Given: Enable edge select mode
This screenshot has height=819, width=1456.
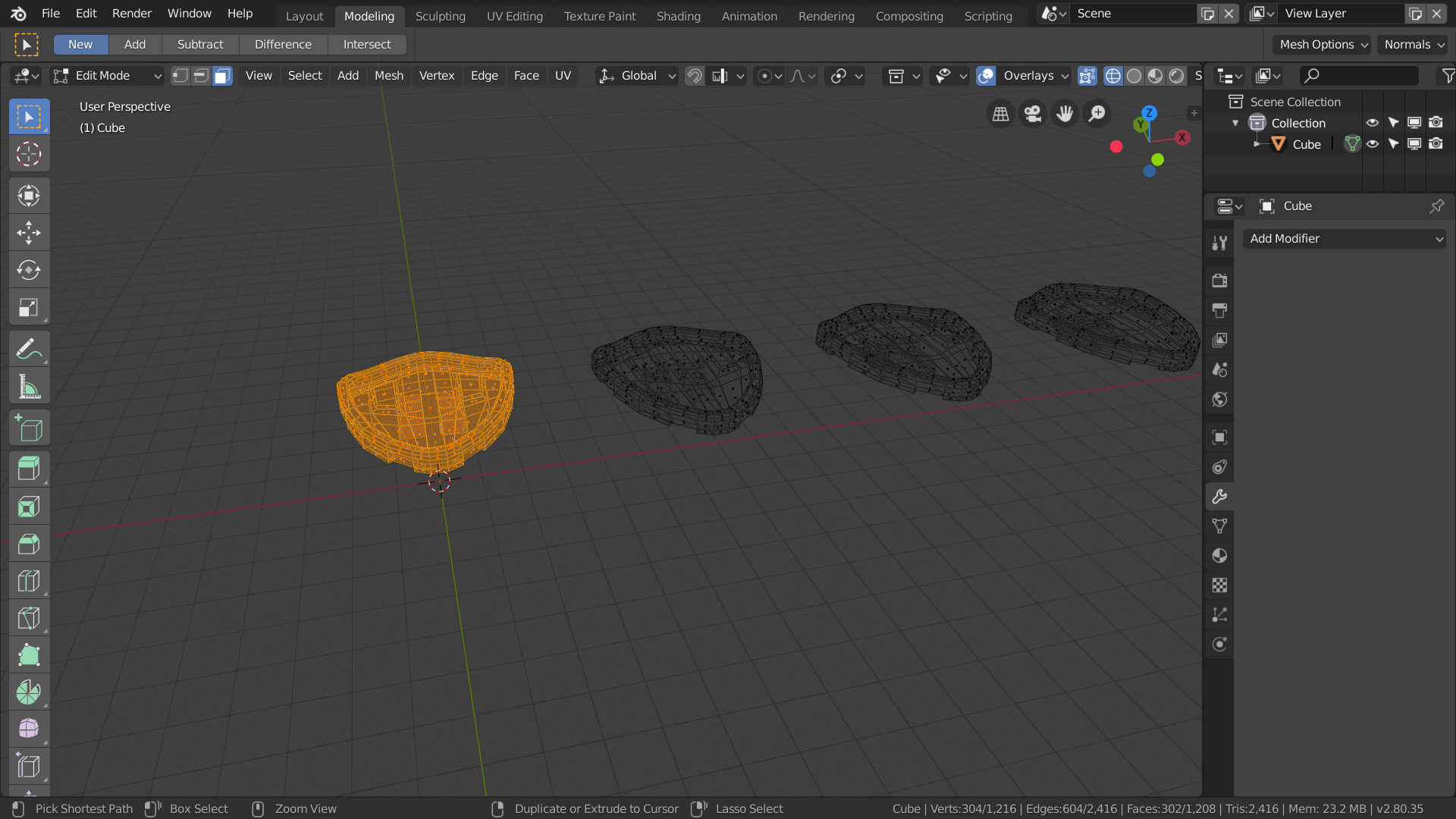Looking at the screenshot, I should (201, 76).
